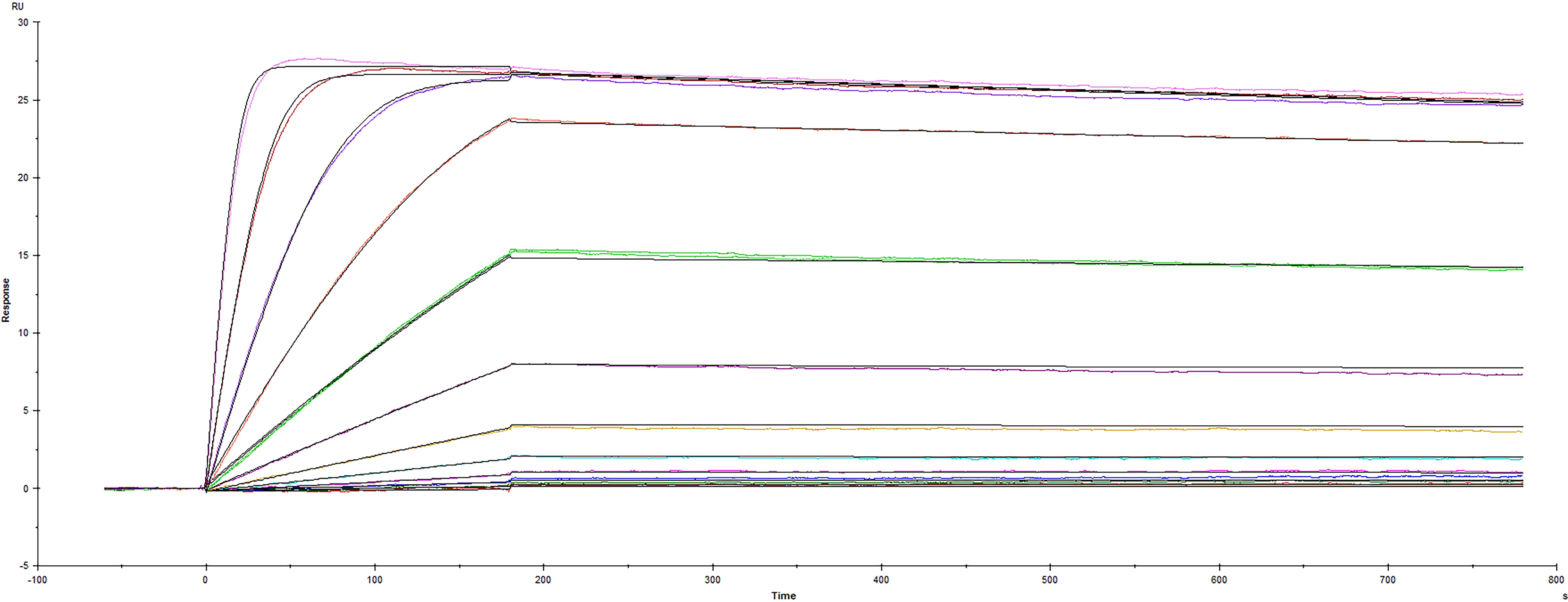
Task: Click the 600 tick label on the Time axis
Action: 1219,580
